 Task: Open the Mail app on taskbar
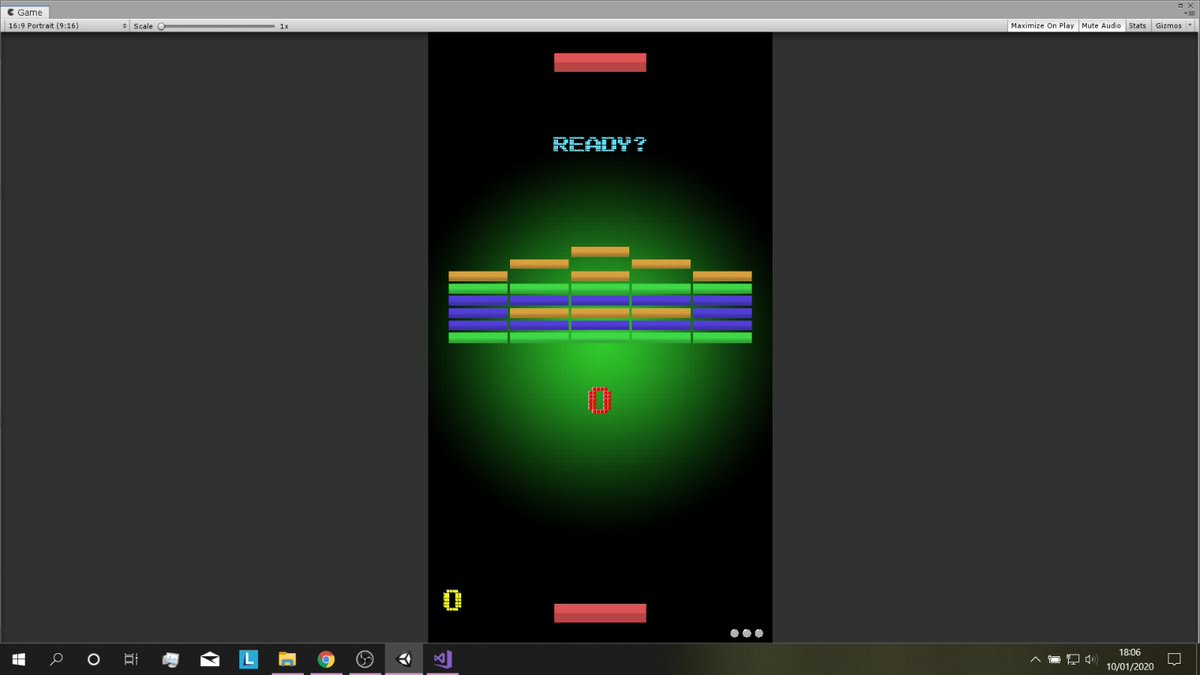pos(210,659)
